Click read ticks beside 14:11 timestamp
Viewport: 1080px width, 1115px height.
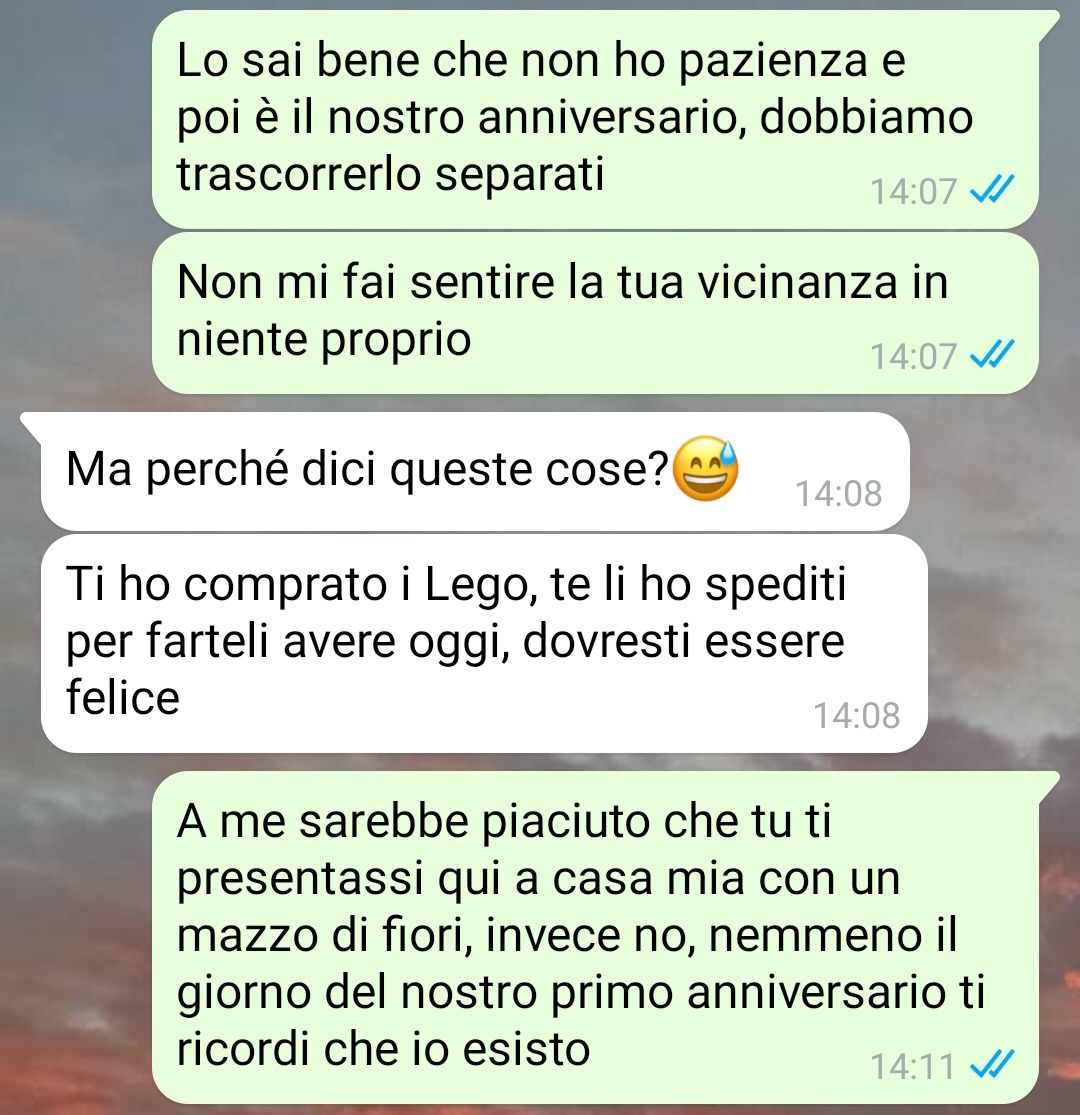click(992, 1065)
